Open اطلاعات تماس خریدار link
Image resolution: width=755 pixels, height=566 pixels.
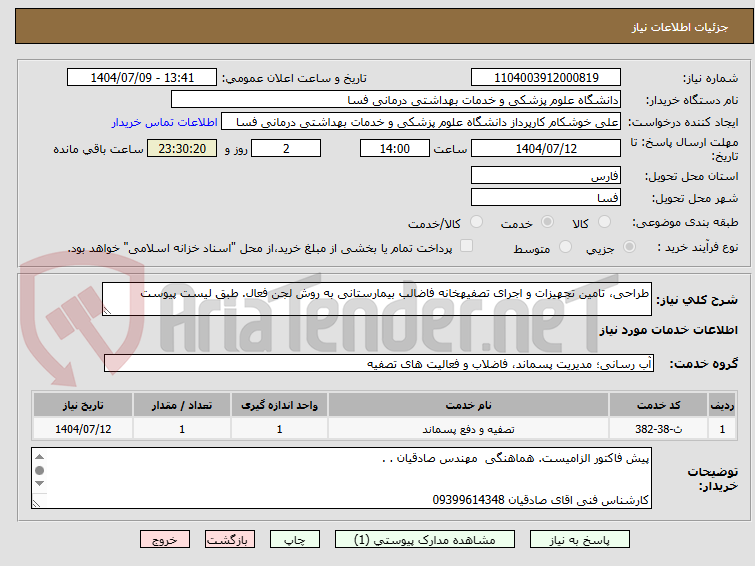pos(165,122)
